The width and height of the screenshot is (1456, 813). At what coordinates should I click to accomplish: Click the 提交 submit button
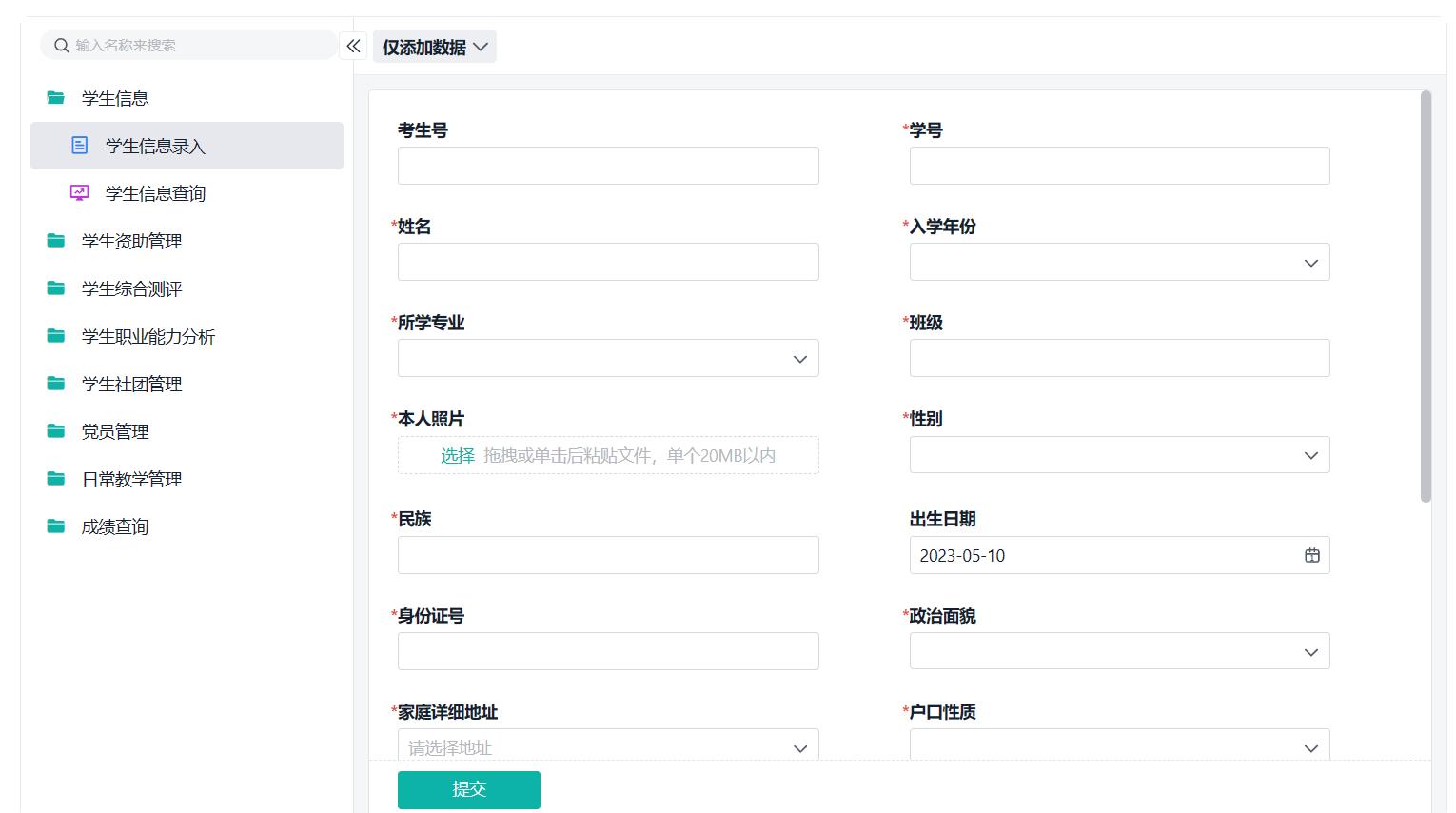coord(468,789)
